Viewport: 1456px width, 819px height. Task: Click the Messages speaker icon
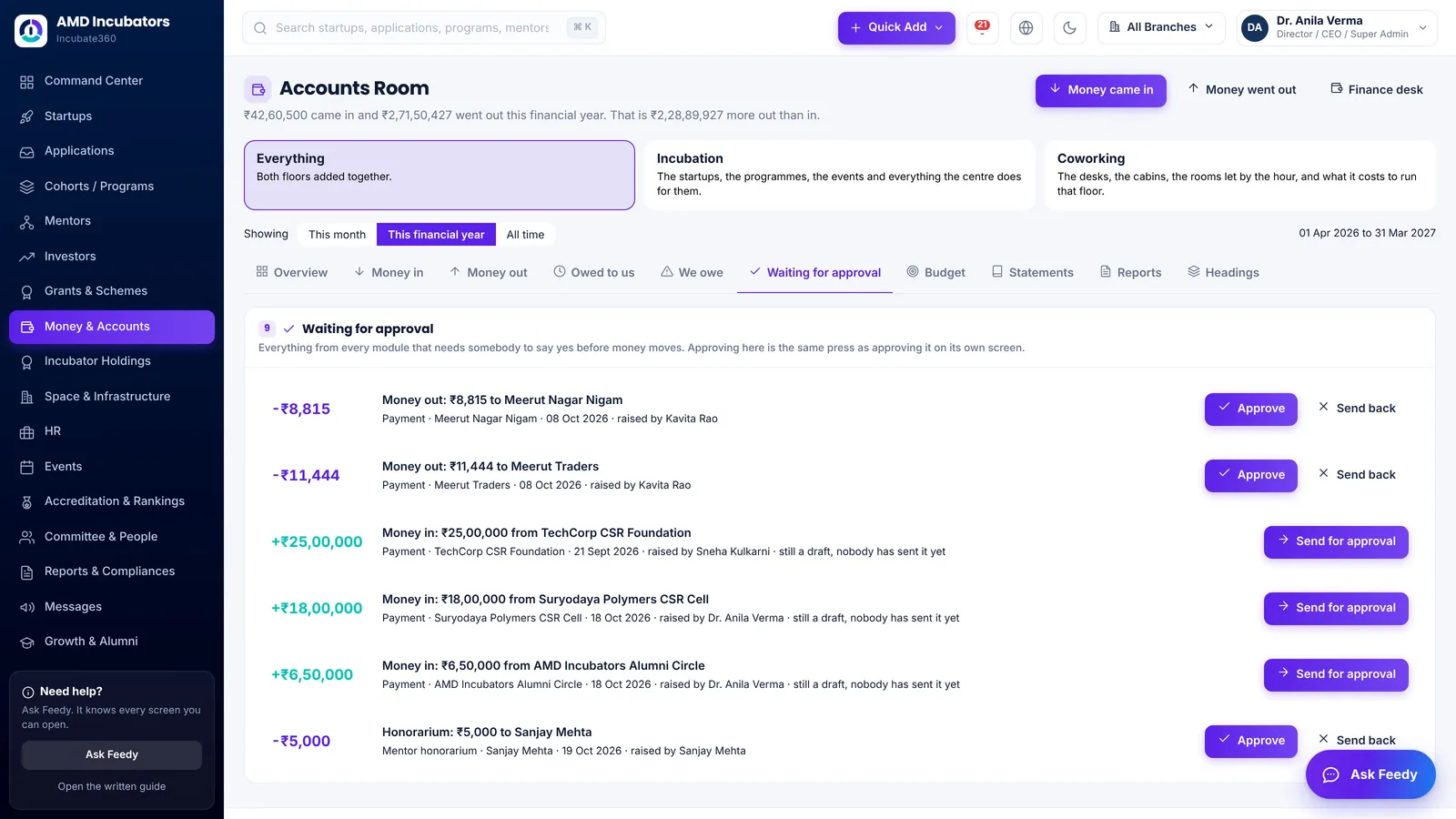coord(27,607)
